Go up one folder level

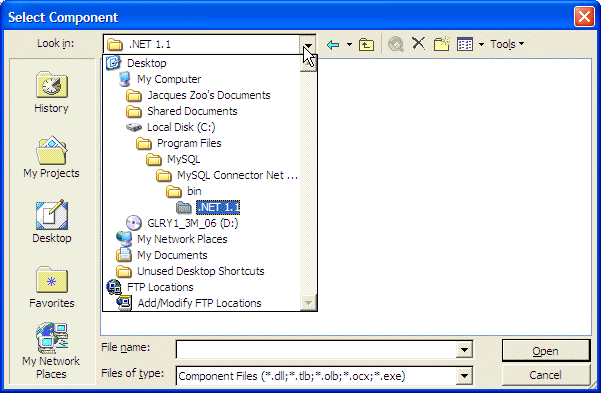point(366,44)
